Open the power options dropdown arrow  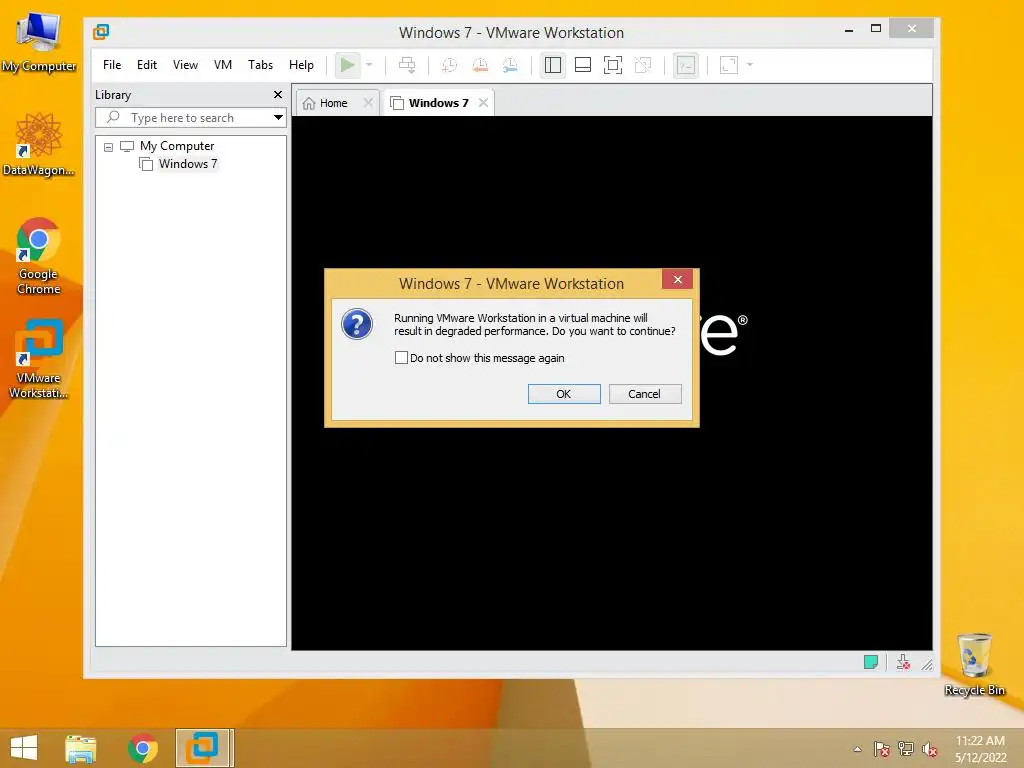click(370, 65)
